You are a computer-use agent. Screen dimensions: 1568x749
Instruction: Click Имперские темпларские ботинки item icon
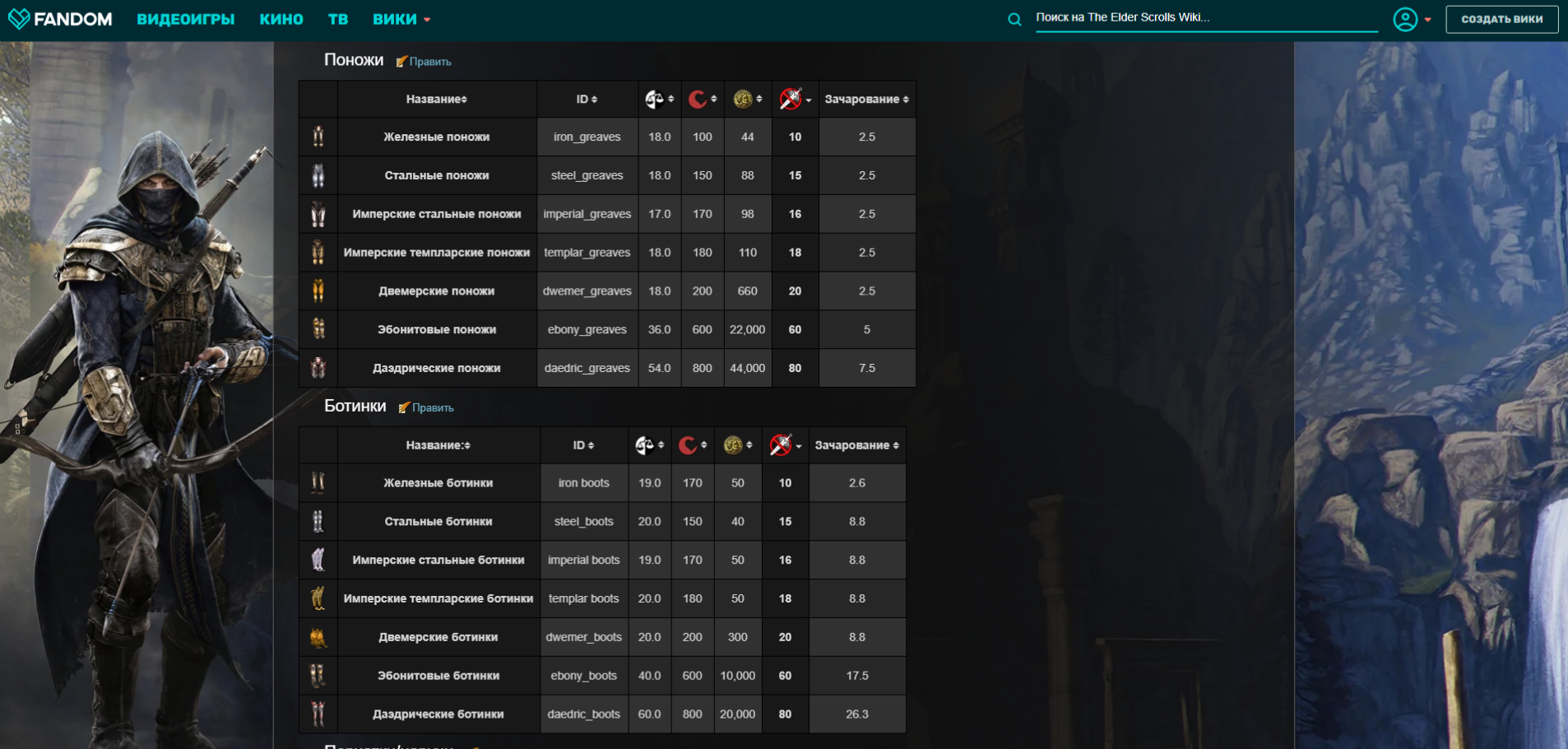318,598
